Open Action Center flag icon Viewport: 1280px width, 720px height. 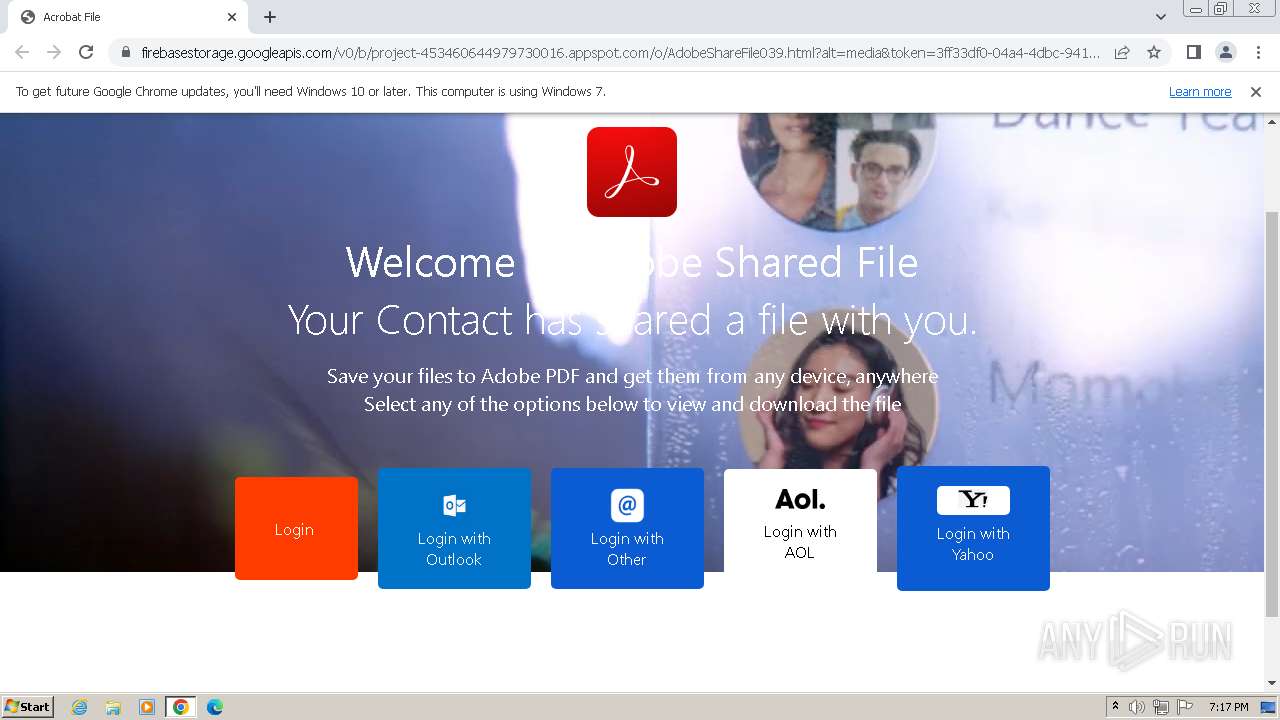pyautogui.click(x=1185, y=707)
